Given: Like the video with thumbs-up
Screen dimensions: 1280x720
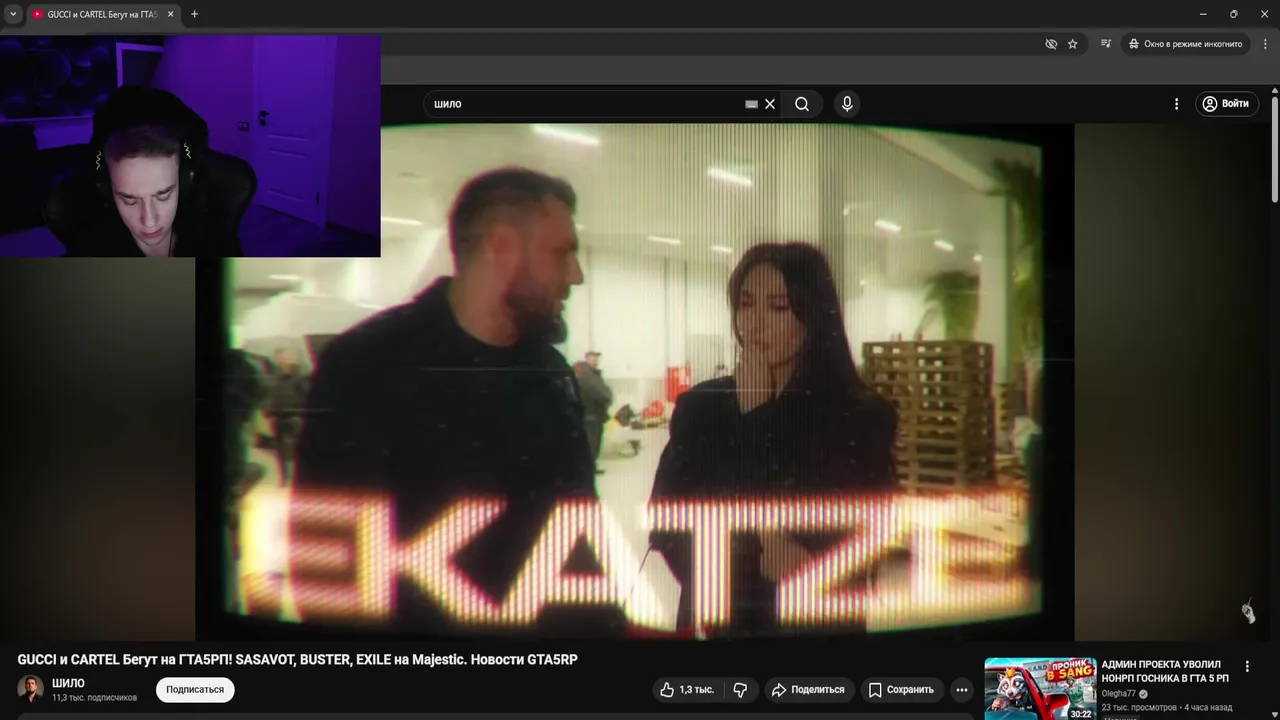Looking at the screenshot, I should (x=686, y=690).
